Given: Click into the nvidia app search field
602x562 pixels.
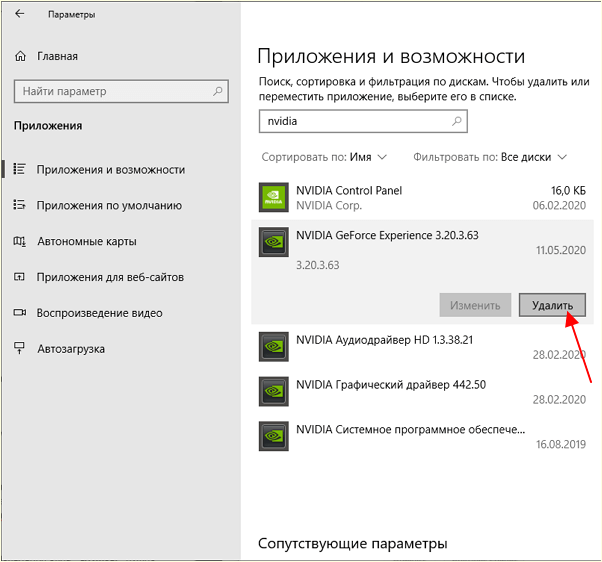Looking at the screenshot, I should point(363,121).
